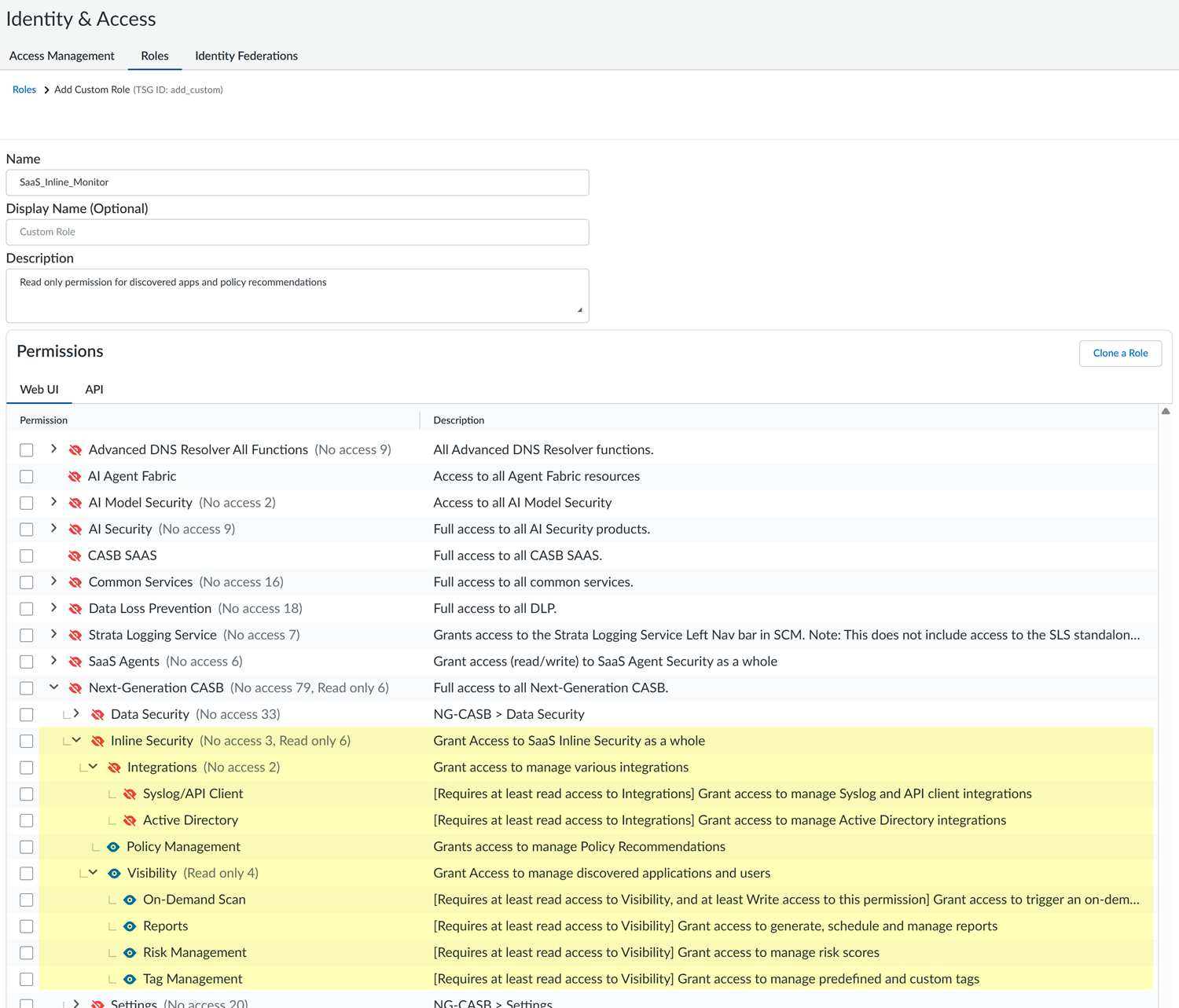
Task: Expand the SaaS Agents permission group
Action: coord(53,661)
